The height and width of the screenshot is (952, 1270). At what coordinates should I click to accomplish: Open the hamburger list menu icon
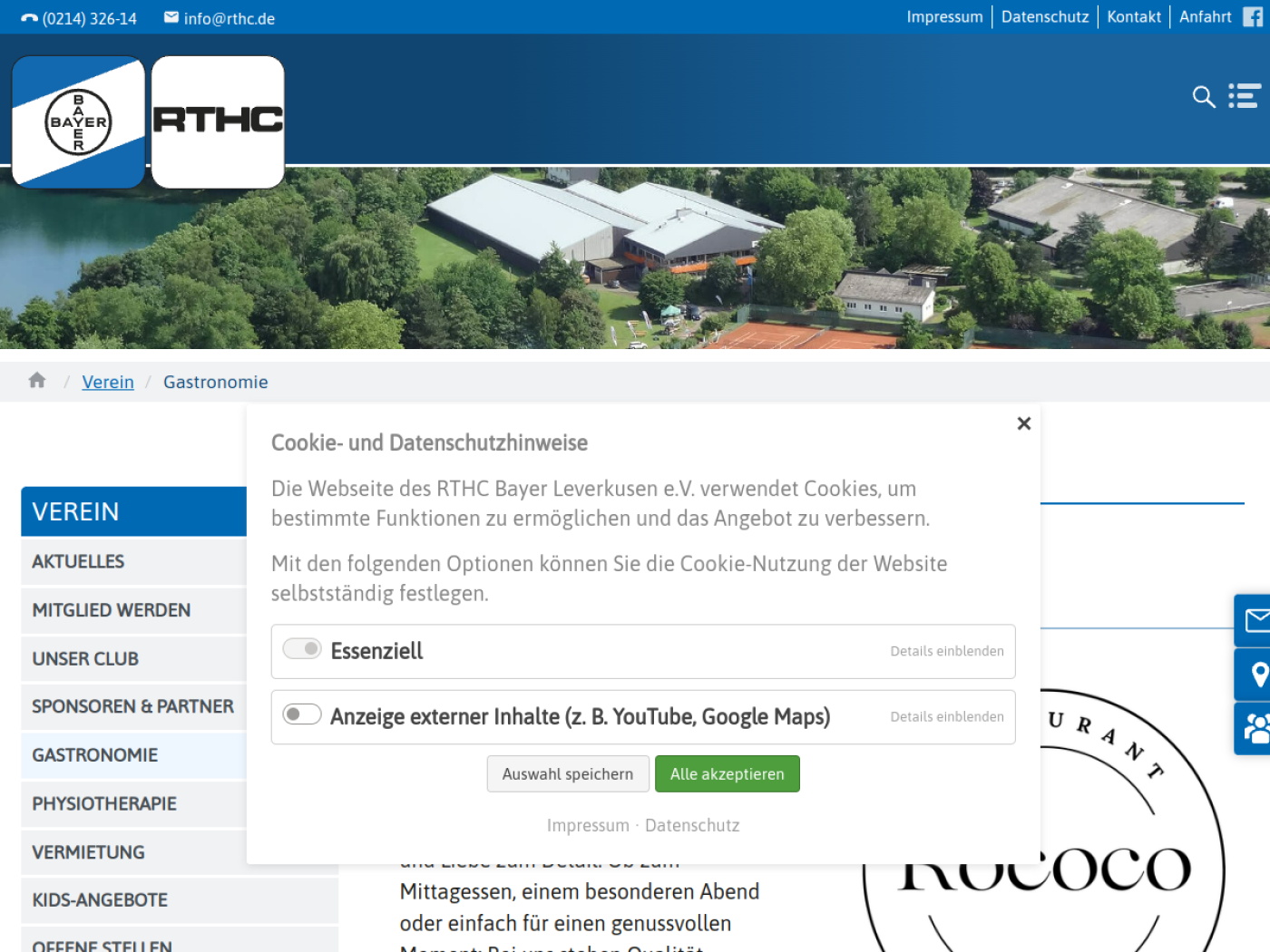point(1245,96)
